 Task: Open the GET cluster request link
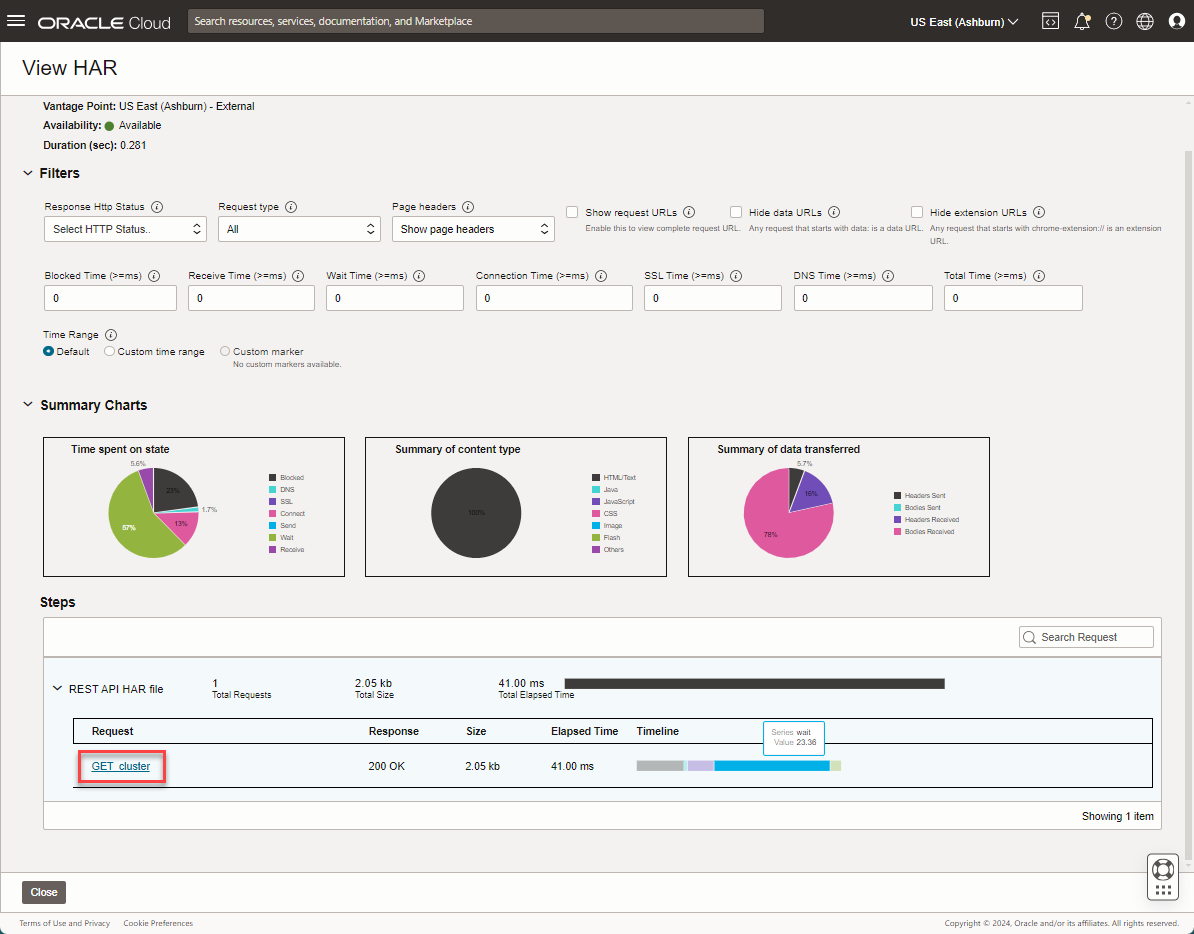(121, 766)
